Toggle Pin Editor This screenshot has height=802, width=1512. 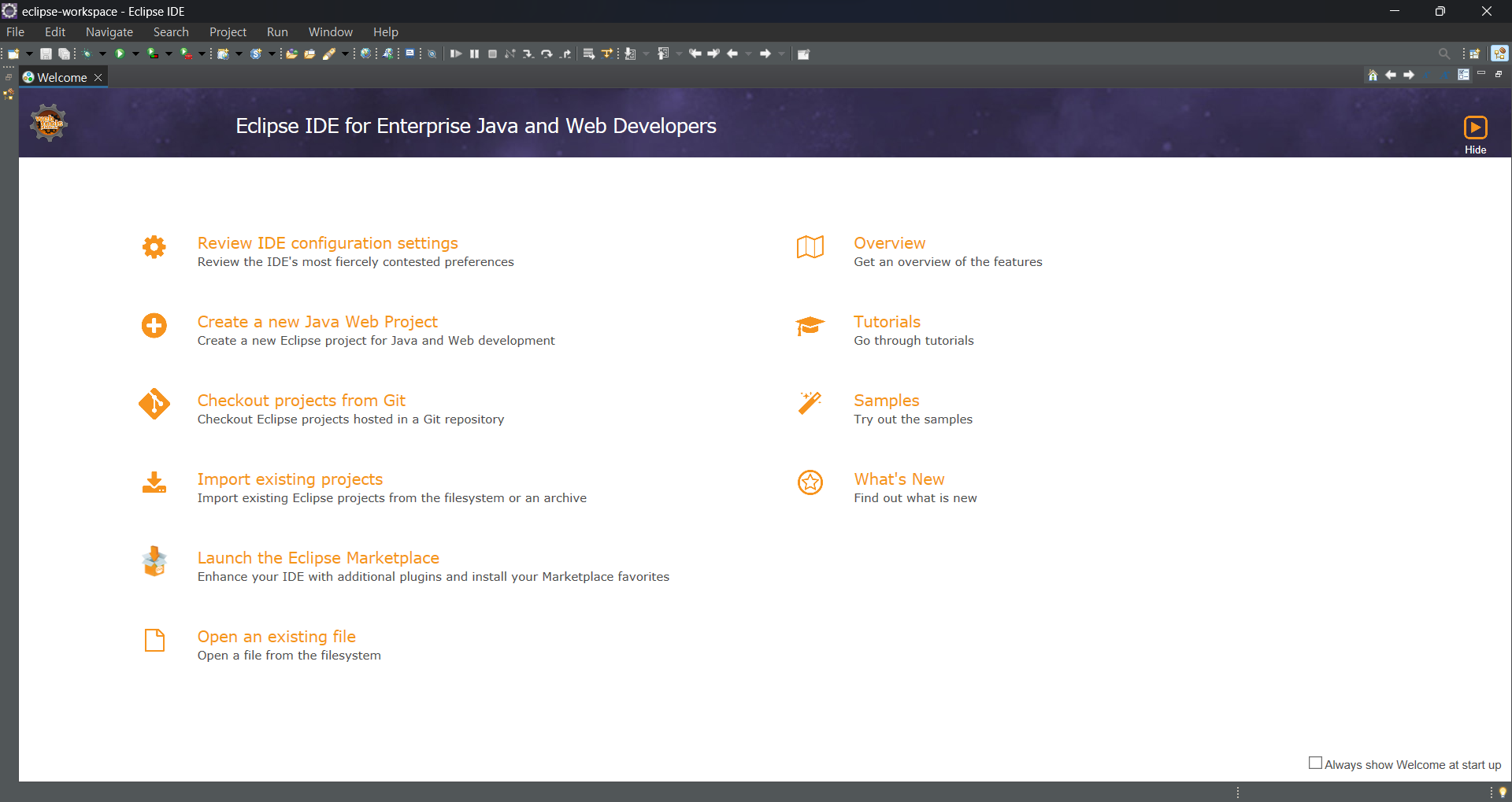[x=803, y=54]
